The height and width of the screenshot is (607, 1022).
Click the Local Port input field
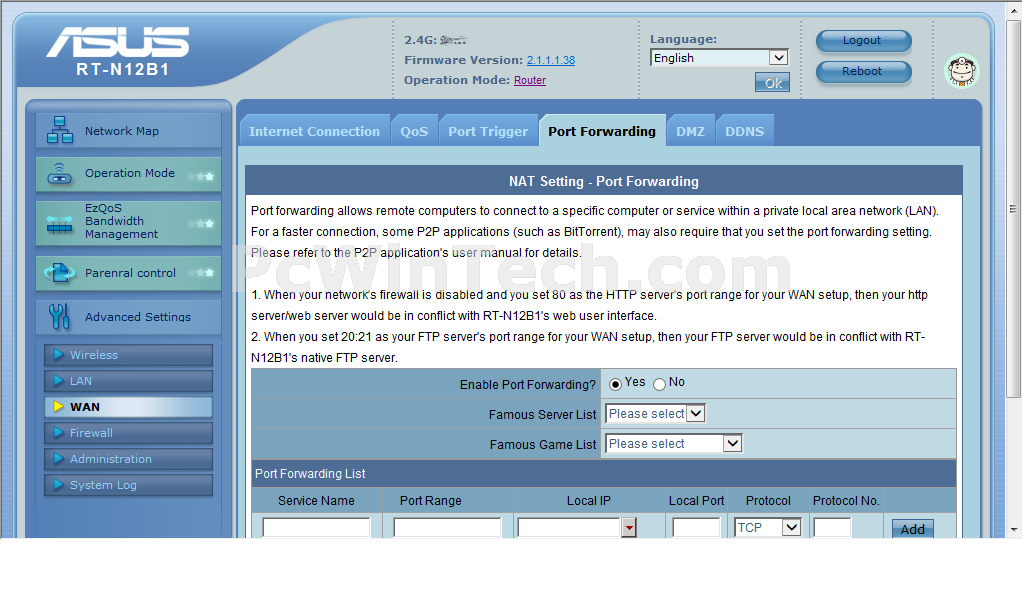tap(696, 527)
